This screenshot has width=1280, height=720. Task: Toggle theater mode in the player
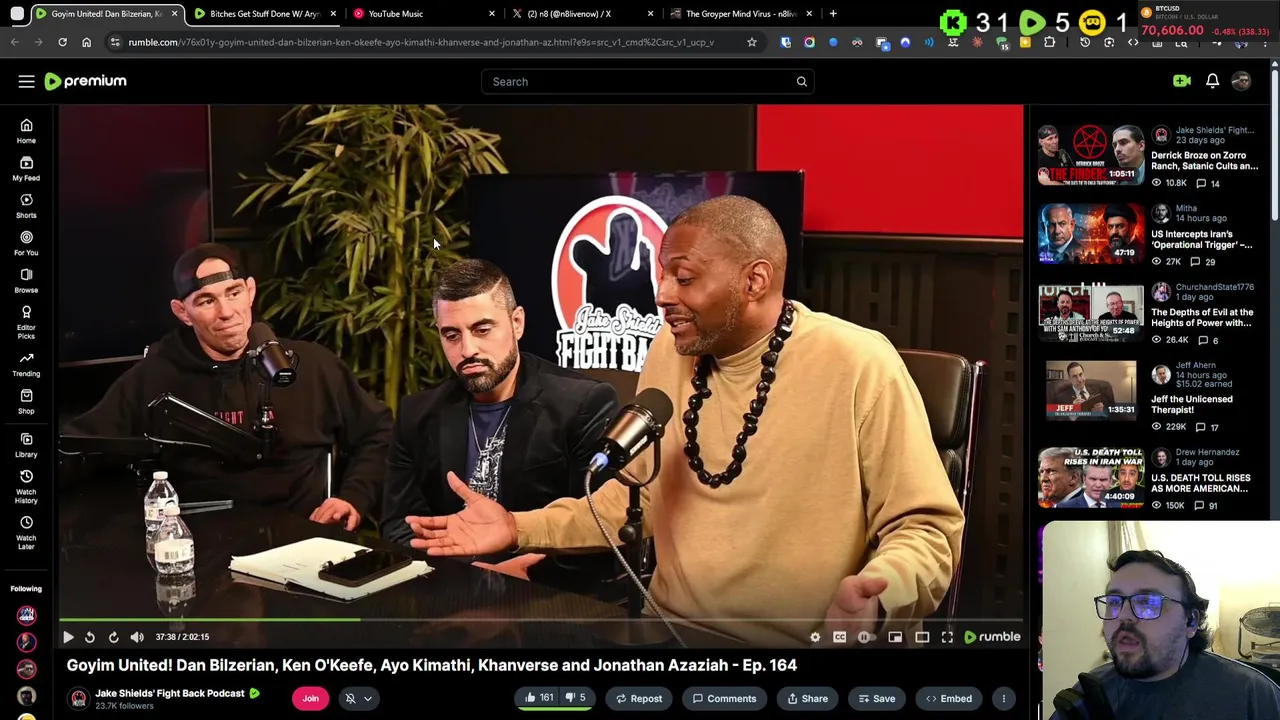click(922, 637)
